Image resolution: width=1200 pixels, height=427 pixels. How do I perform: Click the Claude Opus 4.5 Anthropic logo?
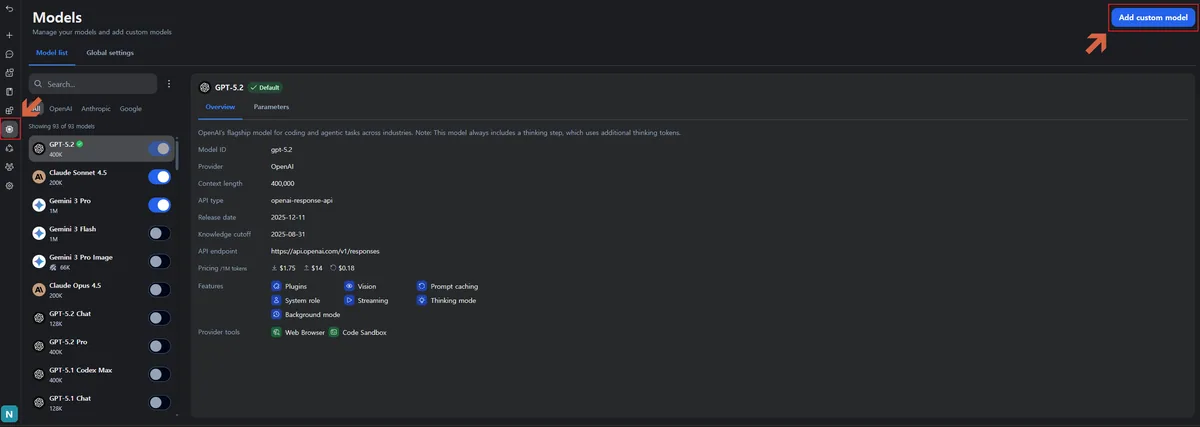click(x=39, y=290)
